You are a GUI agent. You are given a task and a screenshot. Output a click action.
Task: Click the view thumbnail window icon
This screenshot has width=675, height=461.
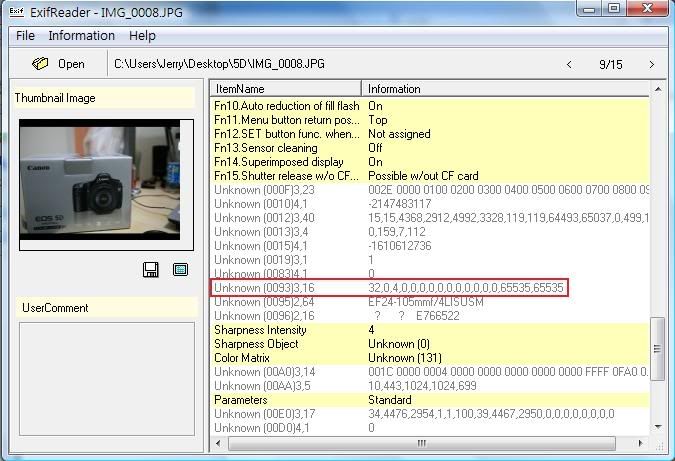point(180,269)
